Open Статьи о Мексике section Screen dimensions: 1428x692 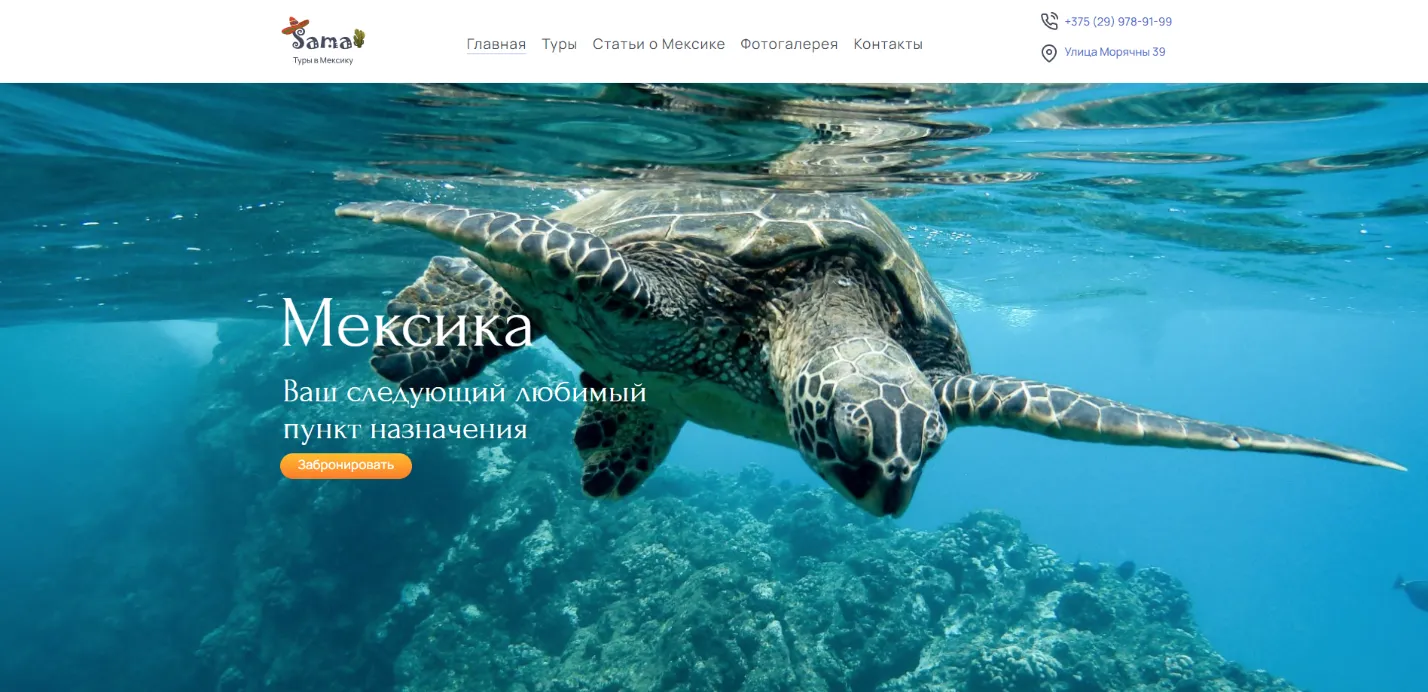[x=658, y=44]
